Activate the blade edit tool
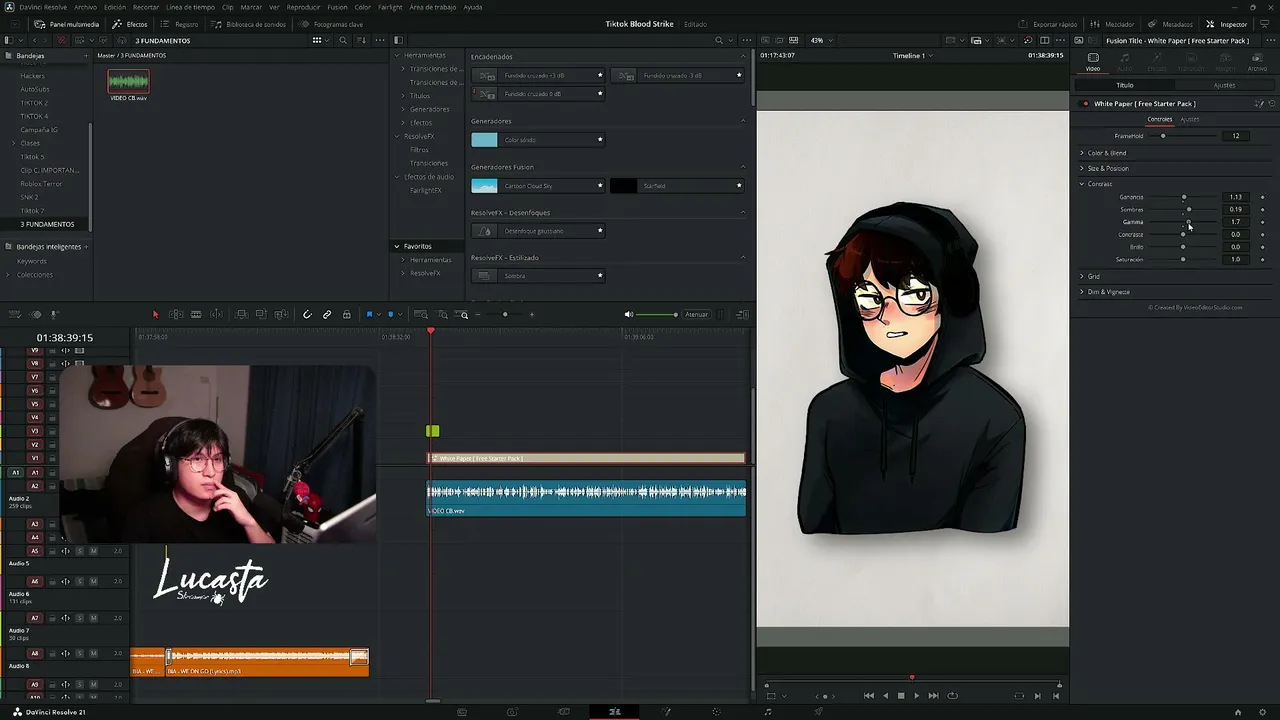 196,315
